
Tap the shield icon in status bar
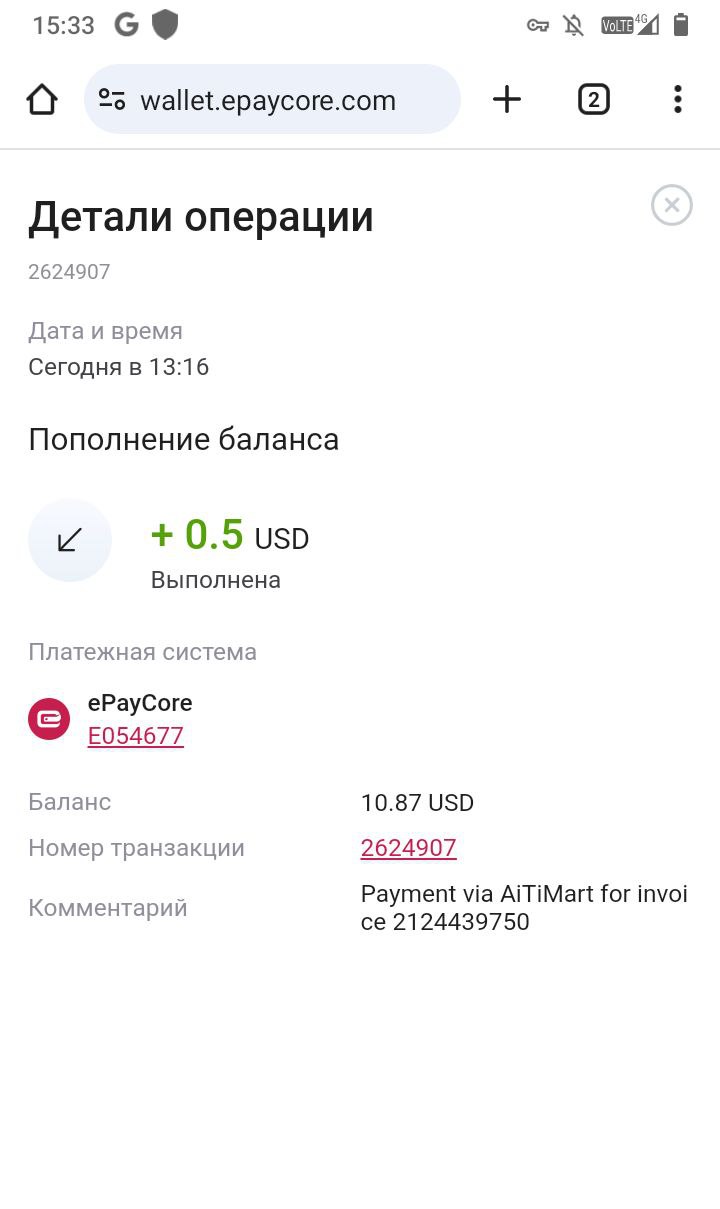165,25
